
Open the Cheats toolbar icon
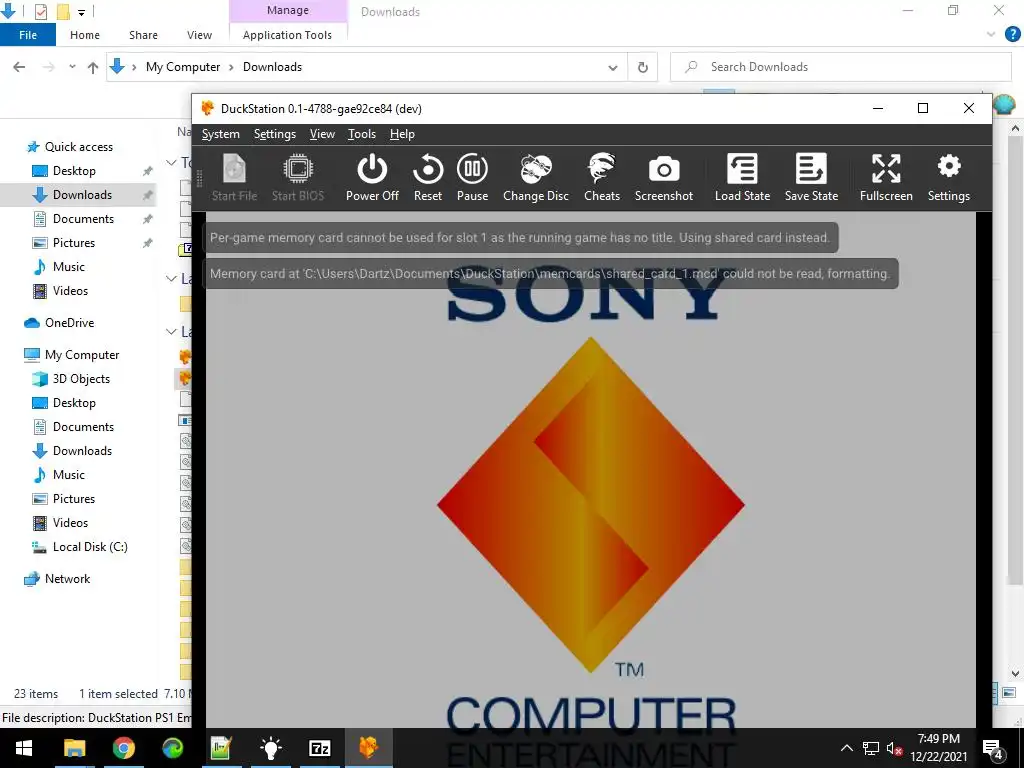pos(601,178)
